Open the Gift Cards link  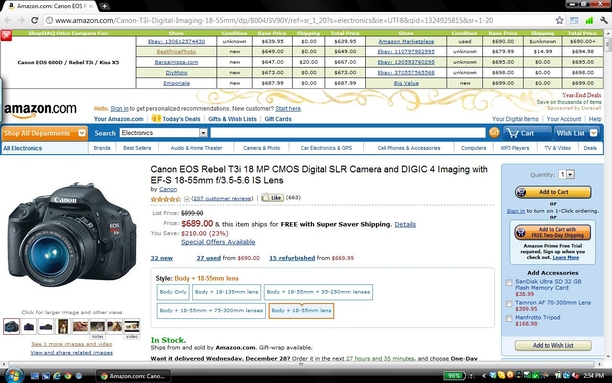[278, 119]
